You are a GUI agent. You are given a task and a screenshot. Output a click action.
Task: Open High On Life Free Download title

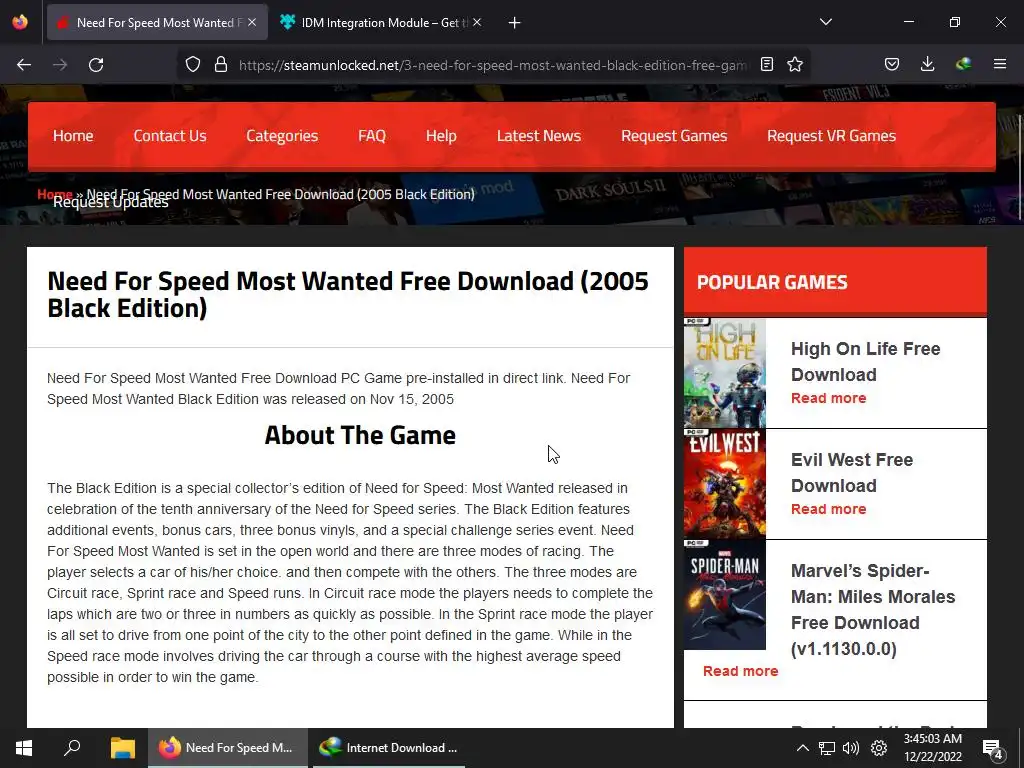(865, 361)
